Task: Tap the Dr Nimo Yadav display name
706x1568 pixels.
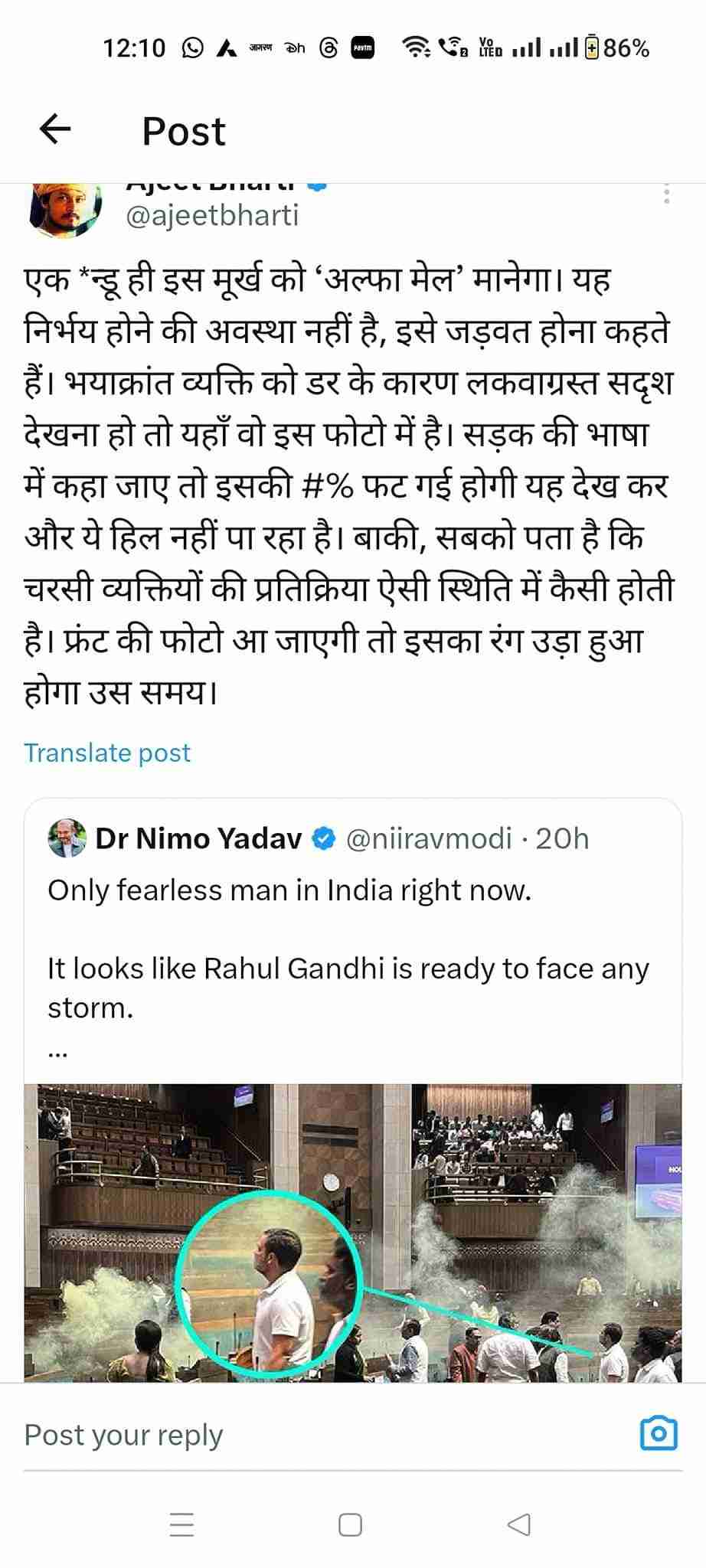Action: click(198, 839)
